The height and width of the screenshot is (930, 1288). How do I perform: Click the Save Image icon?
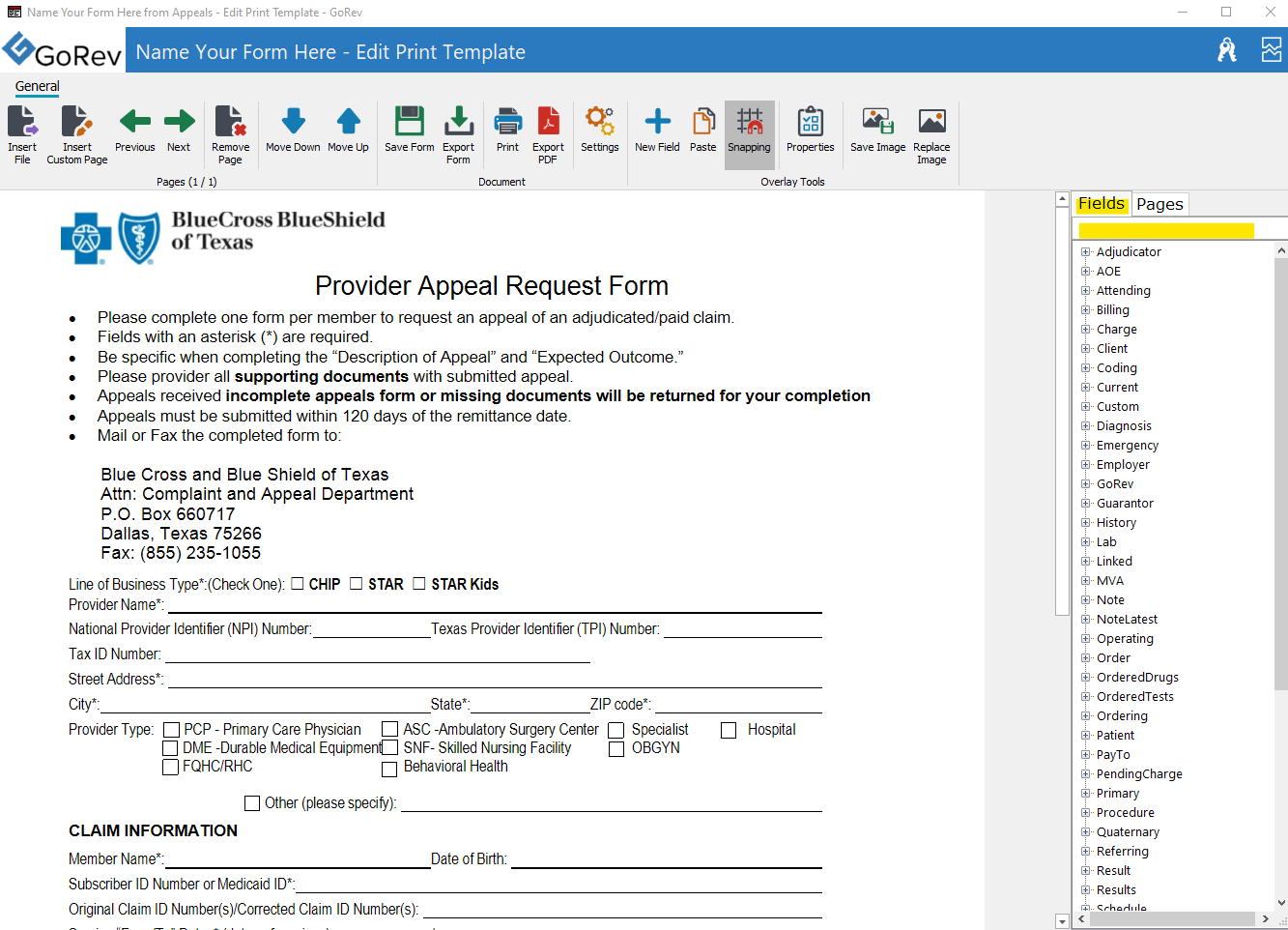click(x=877, y=121)
